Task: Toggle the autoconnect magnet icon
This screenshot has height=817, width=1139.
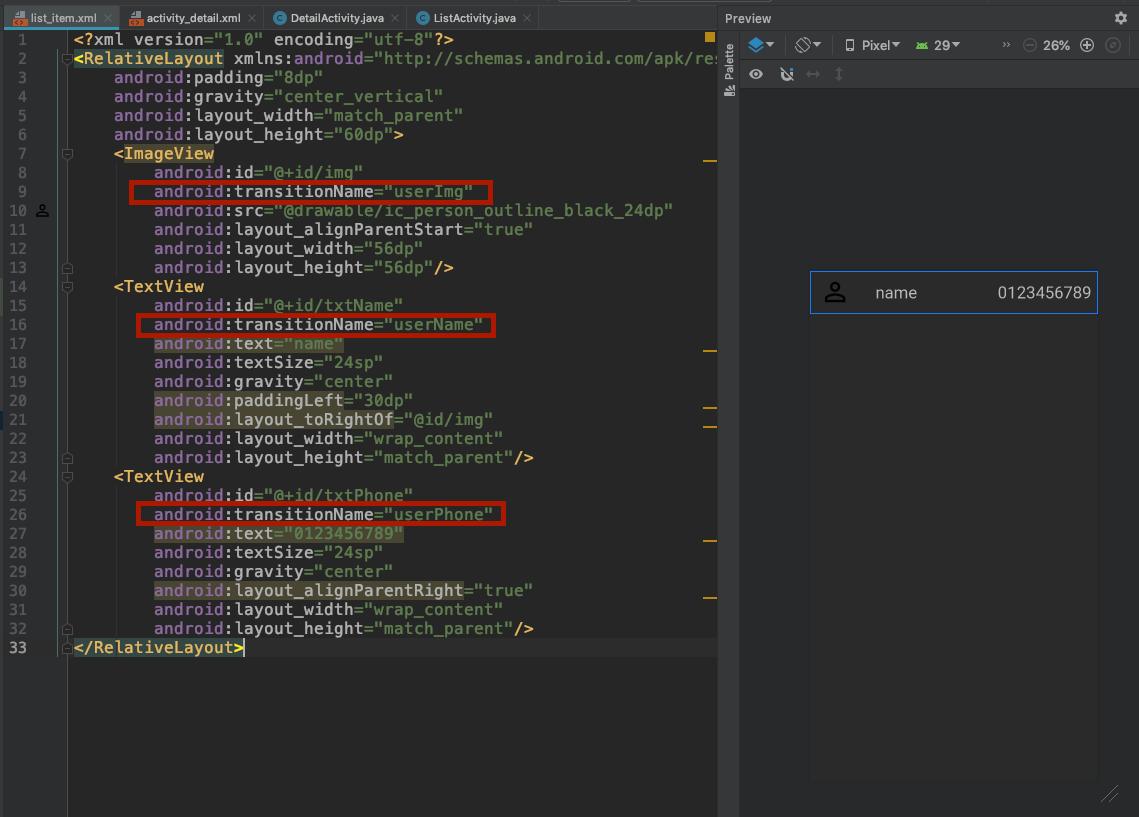Action: point(787,74)
